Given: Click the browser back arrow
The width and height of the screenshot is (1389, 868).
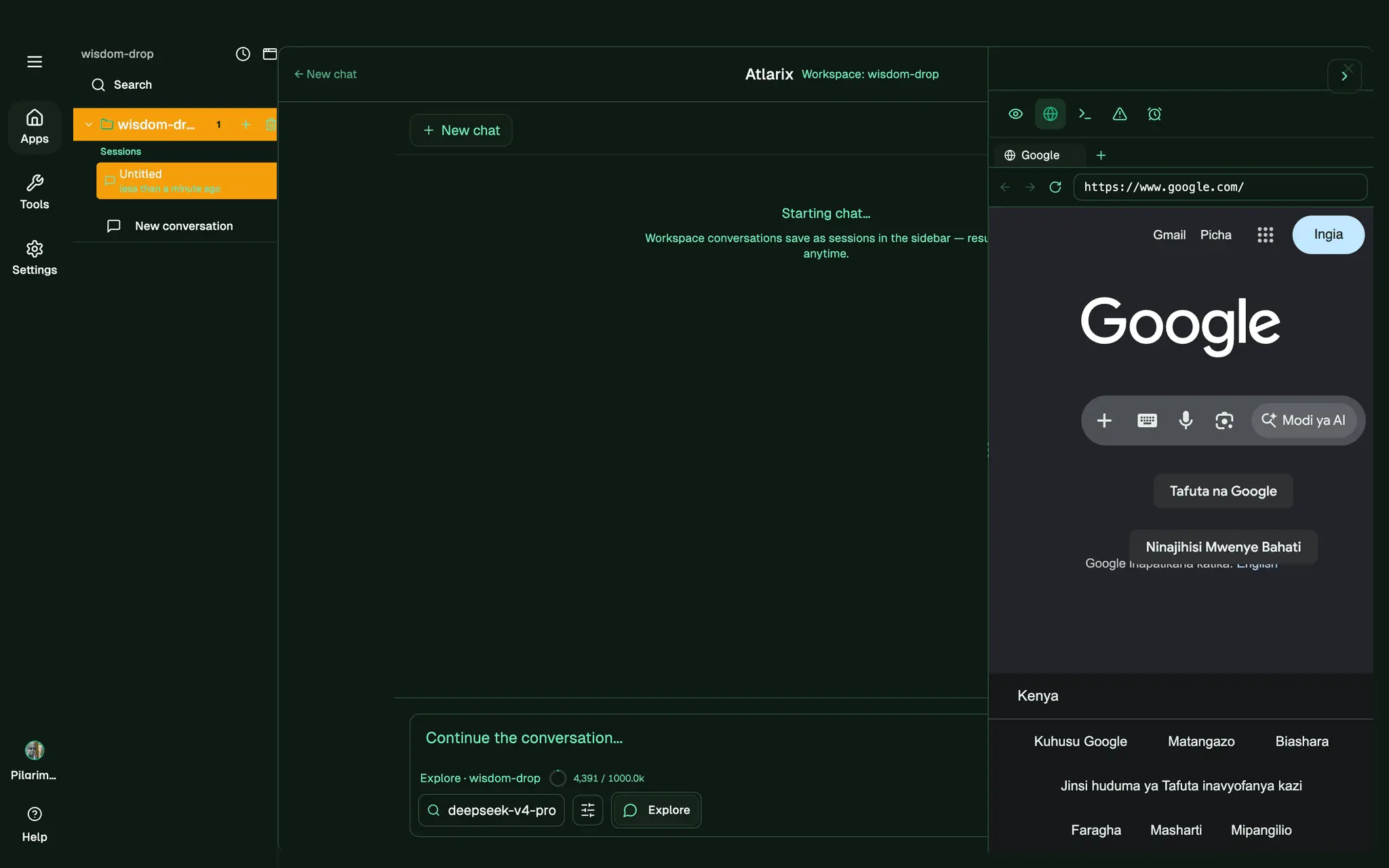Looking at the screenshot, I should click(1005, 187).
